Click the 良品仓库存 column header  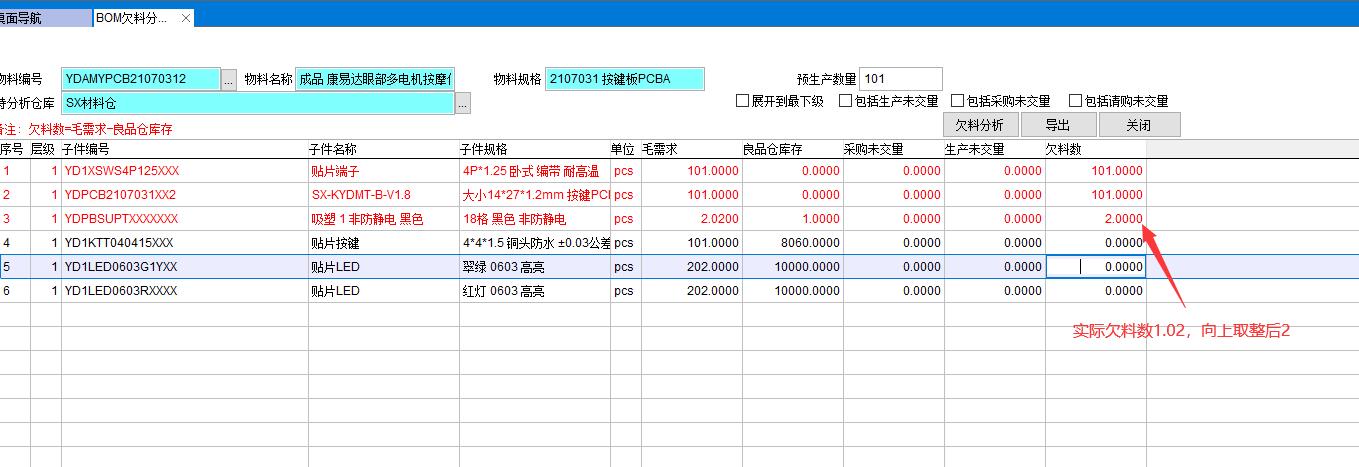(790, 149)
